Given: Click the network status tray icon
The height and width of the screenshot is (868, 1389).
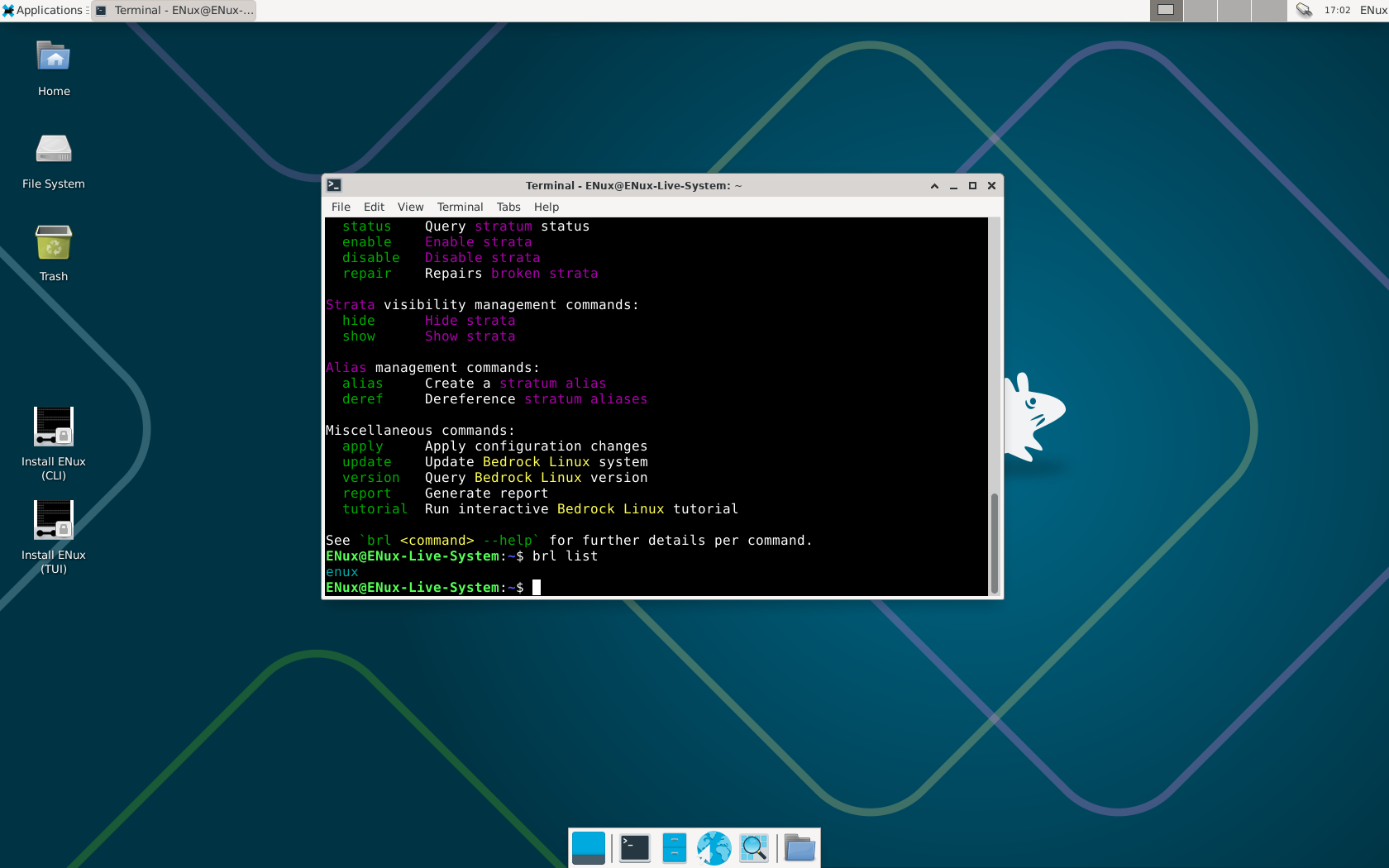Looking at the screenshot, I should click(x=1304, y=10).
